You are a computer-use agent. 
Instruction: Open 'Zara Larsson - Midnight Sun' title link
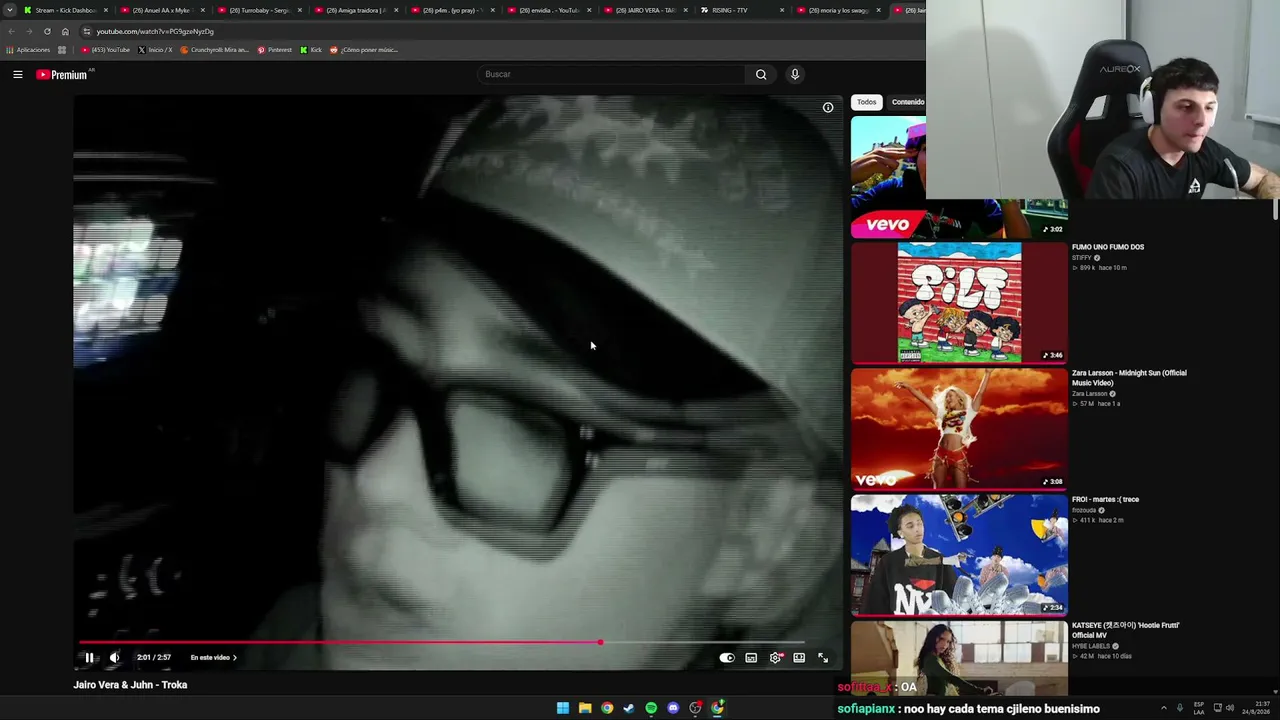(x=1130, y=378)
